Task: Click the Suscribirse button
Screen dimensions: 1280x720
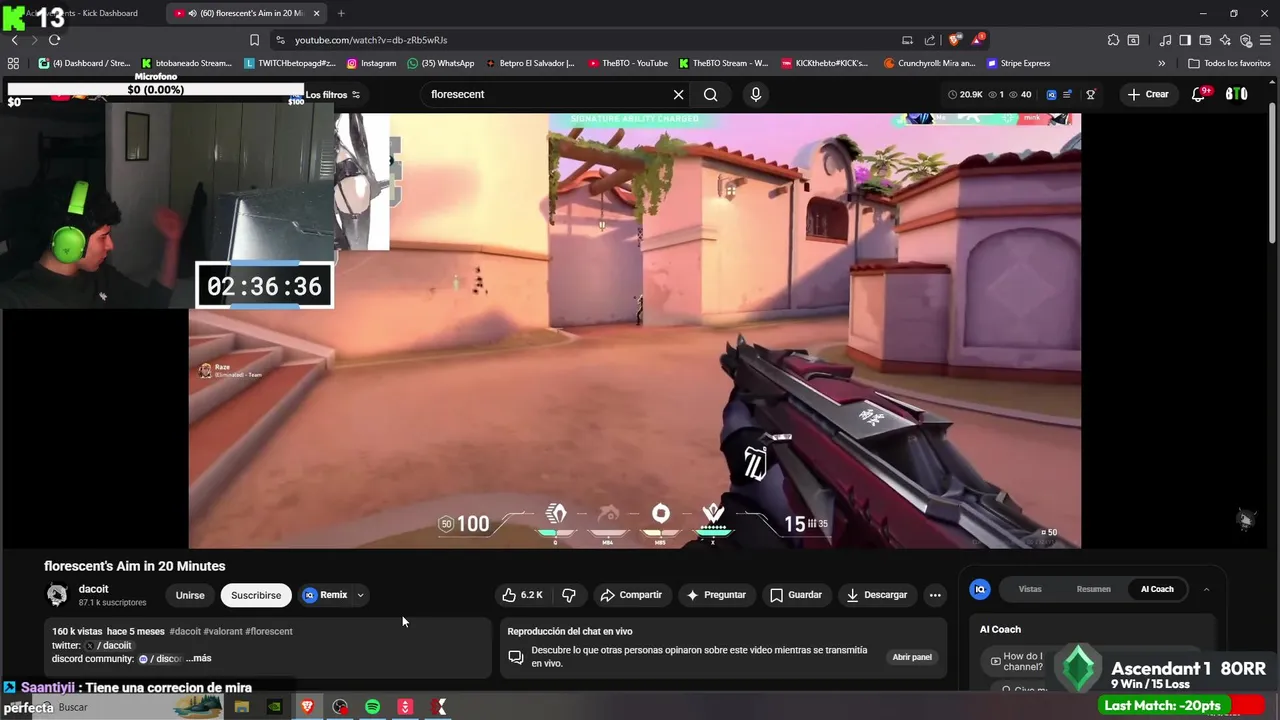Action: [256, 595]
